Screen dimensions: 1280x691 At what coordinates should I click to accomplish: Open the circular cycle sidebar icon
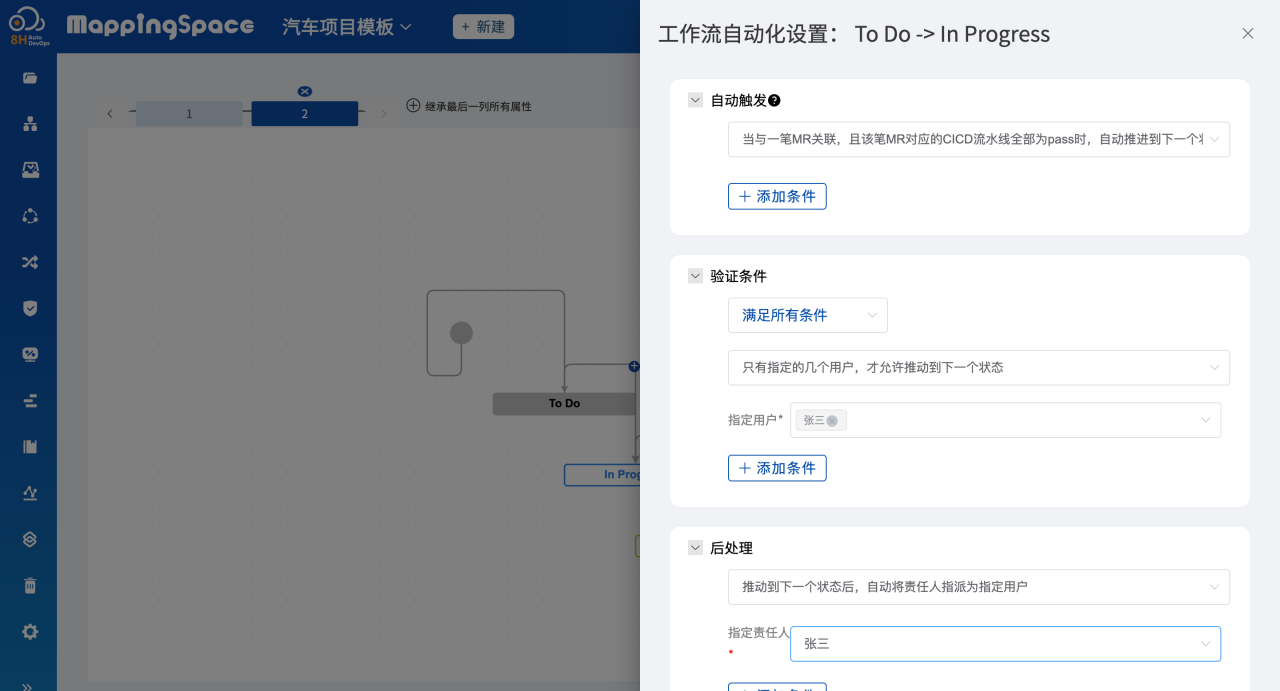coord(30,216)
